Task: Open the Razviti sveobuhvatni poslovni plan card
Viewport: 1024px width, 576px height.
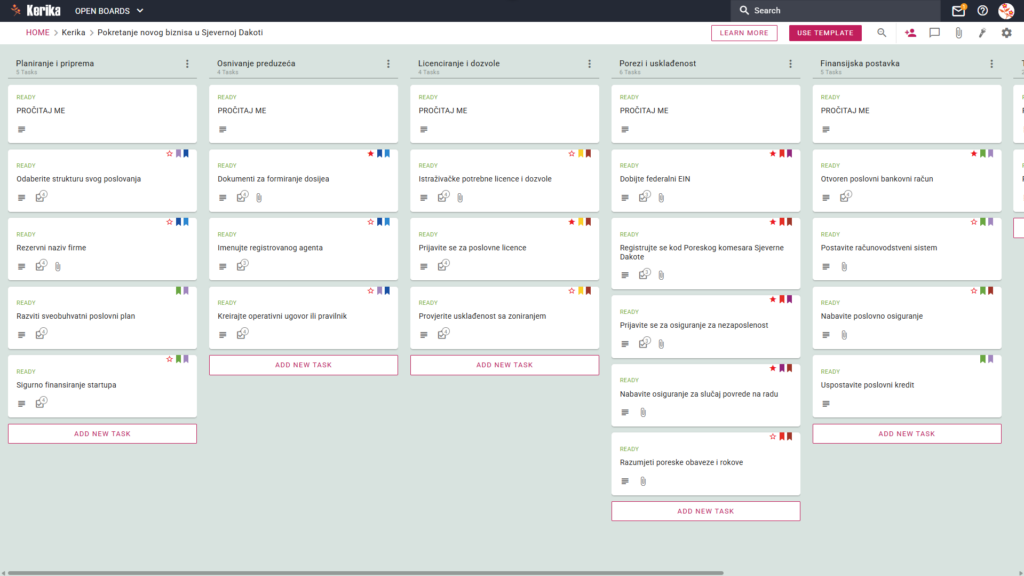Action: (x=102, y=318)
